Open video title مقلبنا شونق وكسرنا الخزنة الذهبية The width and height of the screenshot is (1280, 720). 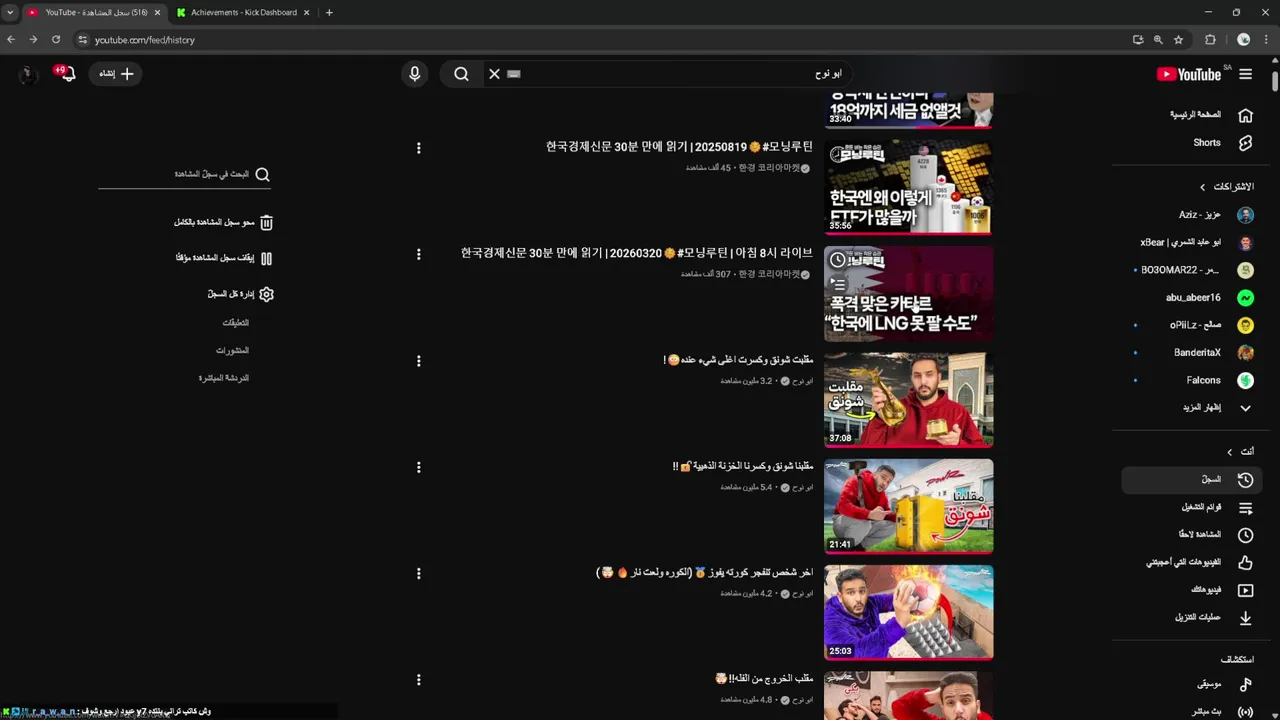743,466
